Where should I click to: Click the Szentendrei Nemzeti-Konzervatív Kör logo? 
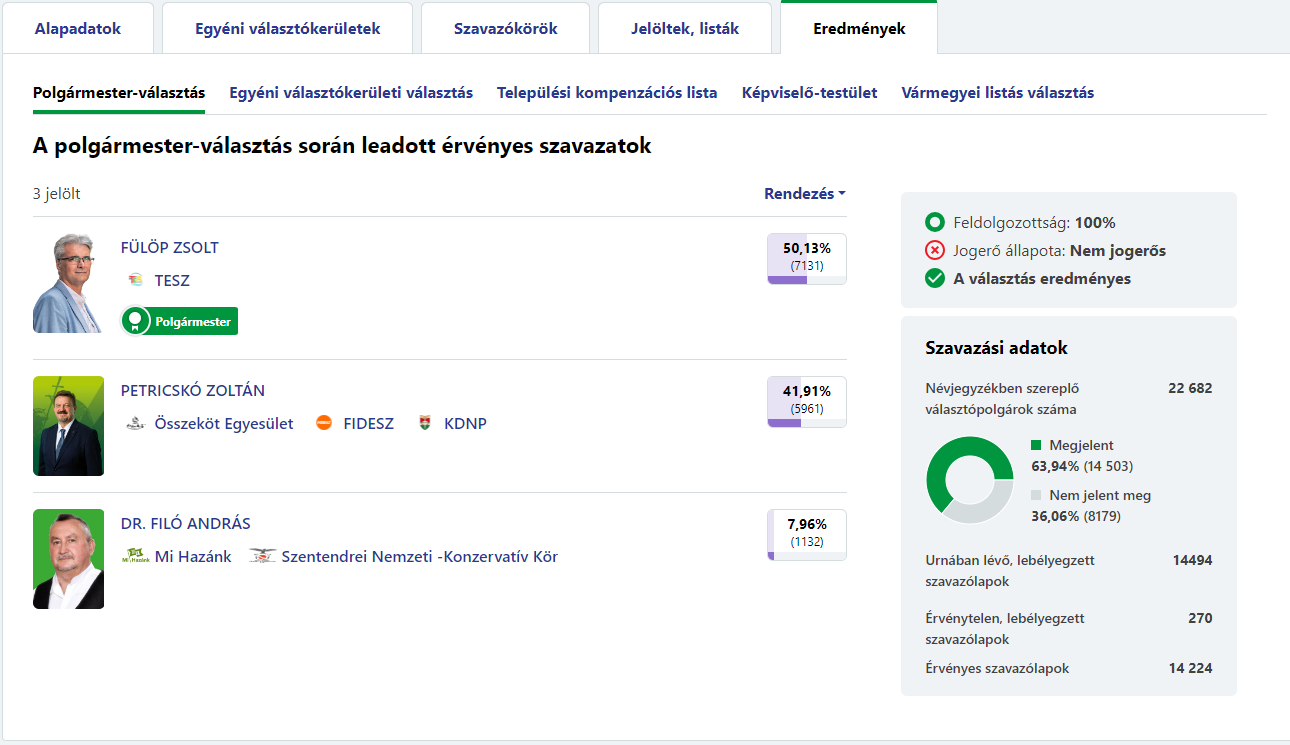tap(262, 556)
